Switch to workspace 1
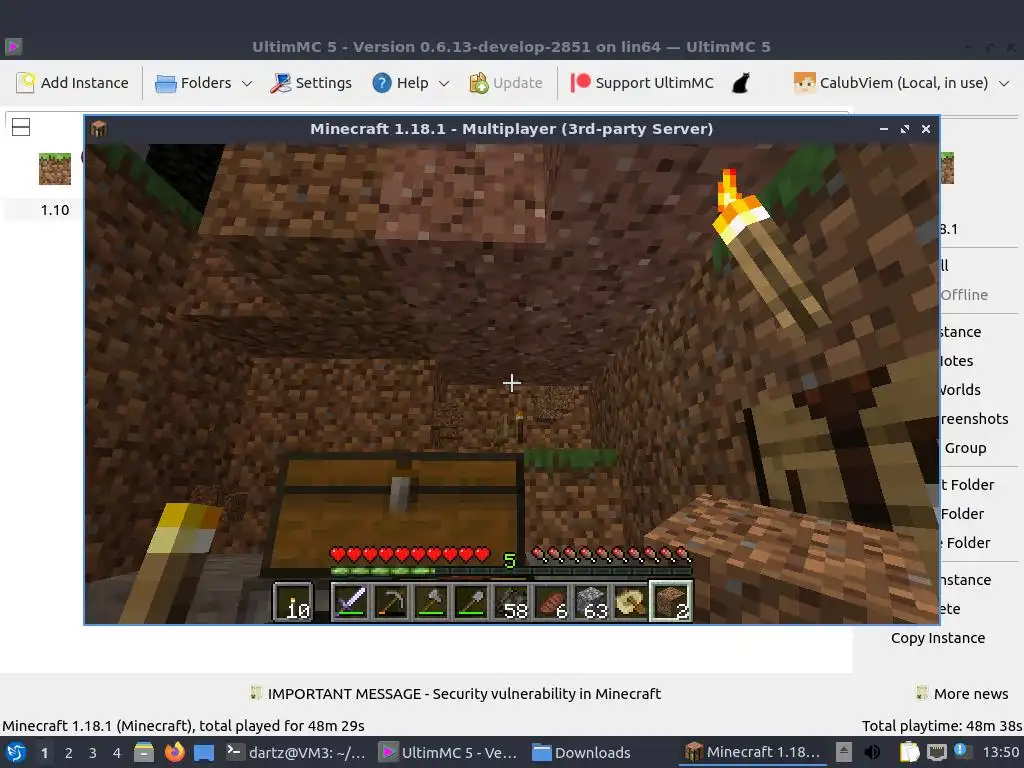Viewport: 1024px width, 768px height. (44, 753)
